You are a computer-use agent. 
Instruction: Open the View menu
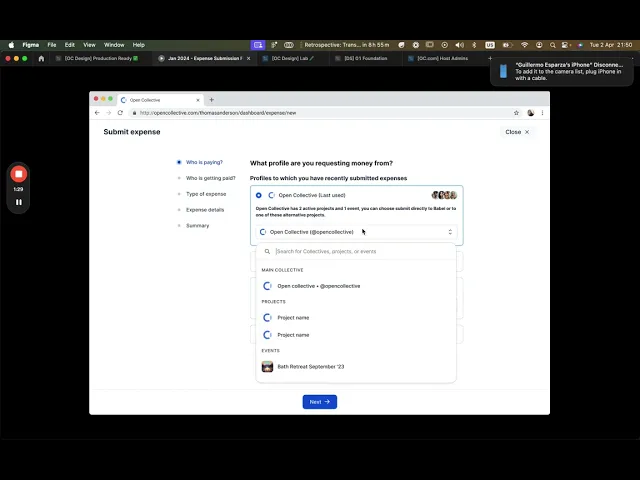(x=89, y=45)
